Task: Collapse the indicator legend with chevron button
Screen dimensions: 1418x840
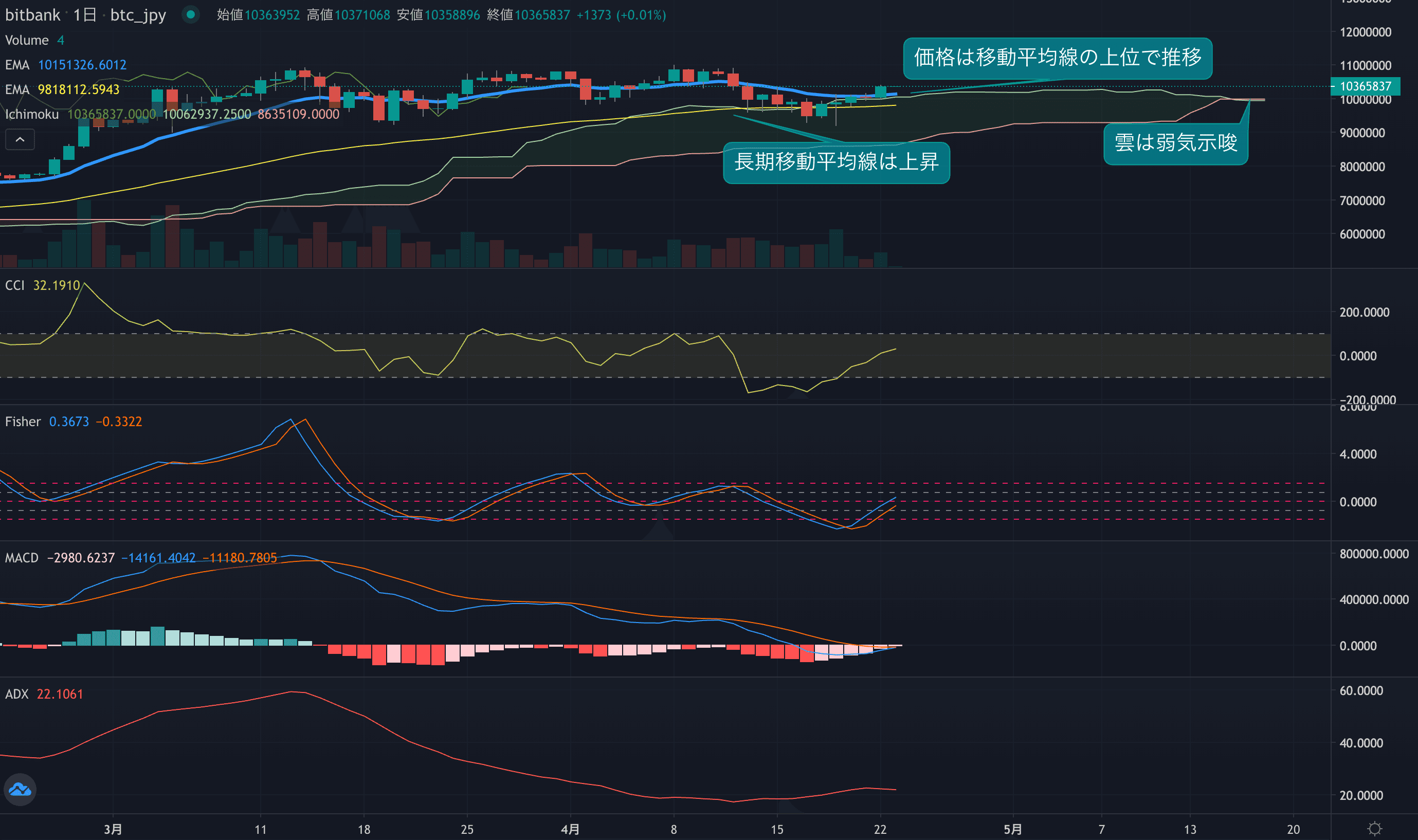Action: 20,139
